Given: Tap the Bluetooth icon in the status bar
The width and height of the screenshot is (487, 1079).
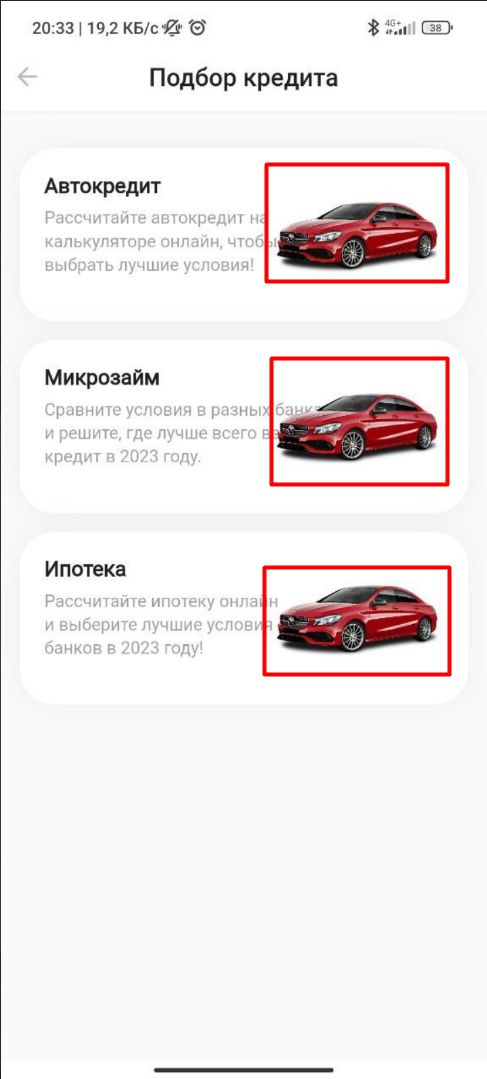Looking at the screenshot, I should pyautogui.click(x=373, y=28).
